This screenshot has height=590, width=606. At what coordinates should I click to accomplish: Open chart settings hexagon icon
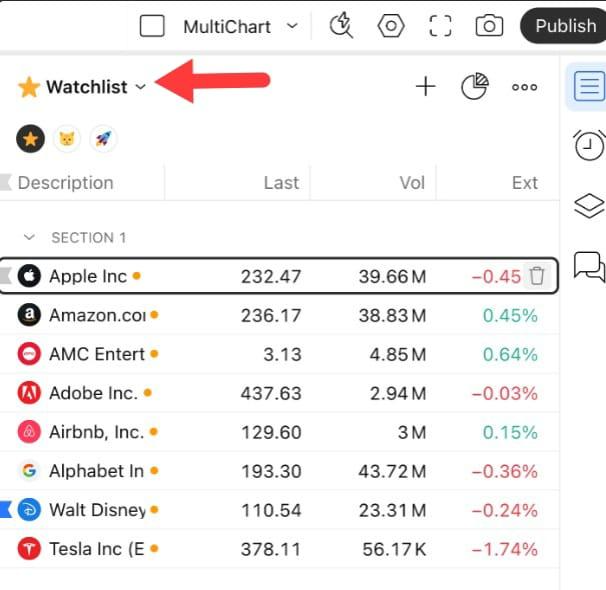(391, 26)
